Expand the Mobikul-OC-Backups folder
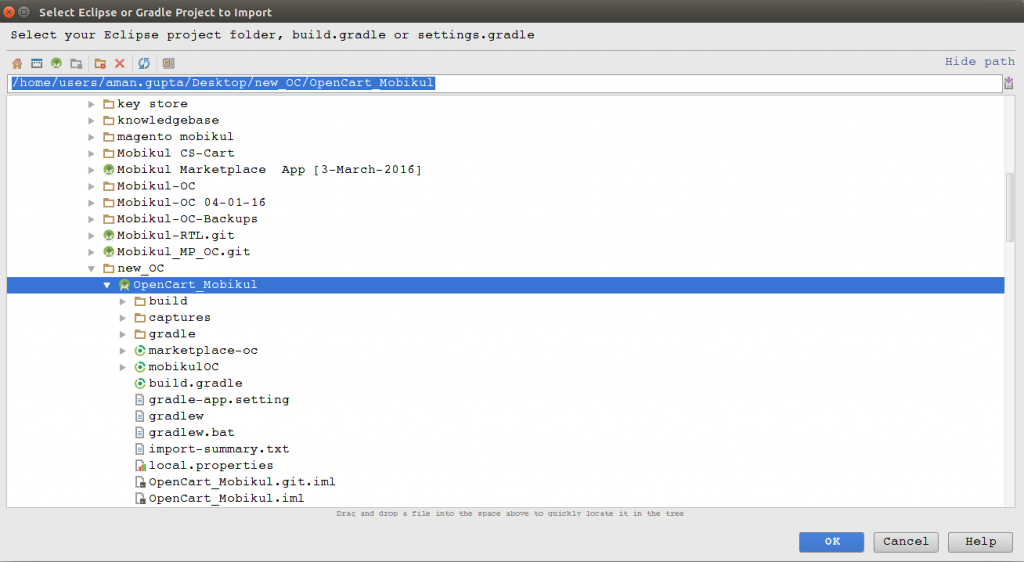This screenshot has width=1024, height=562. tap(91, 219)
